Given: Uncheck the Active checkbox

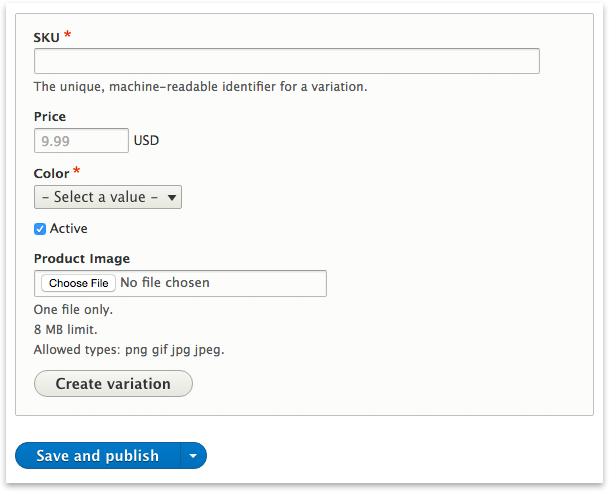Looking at the screenshot, I should pyautogui.click(x=40, y=229).
